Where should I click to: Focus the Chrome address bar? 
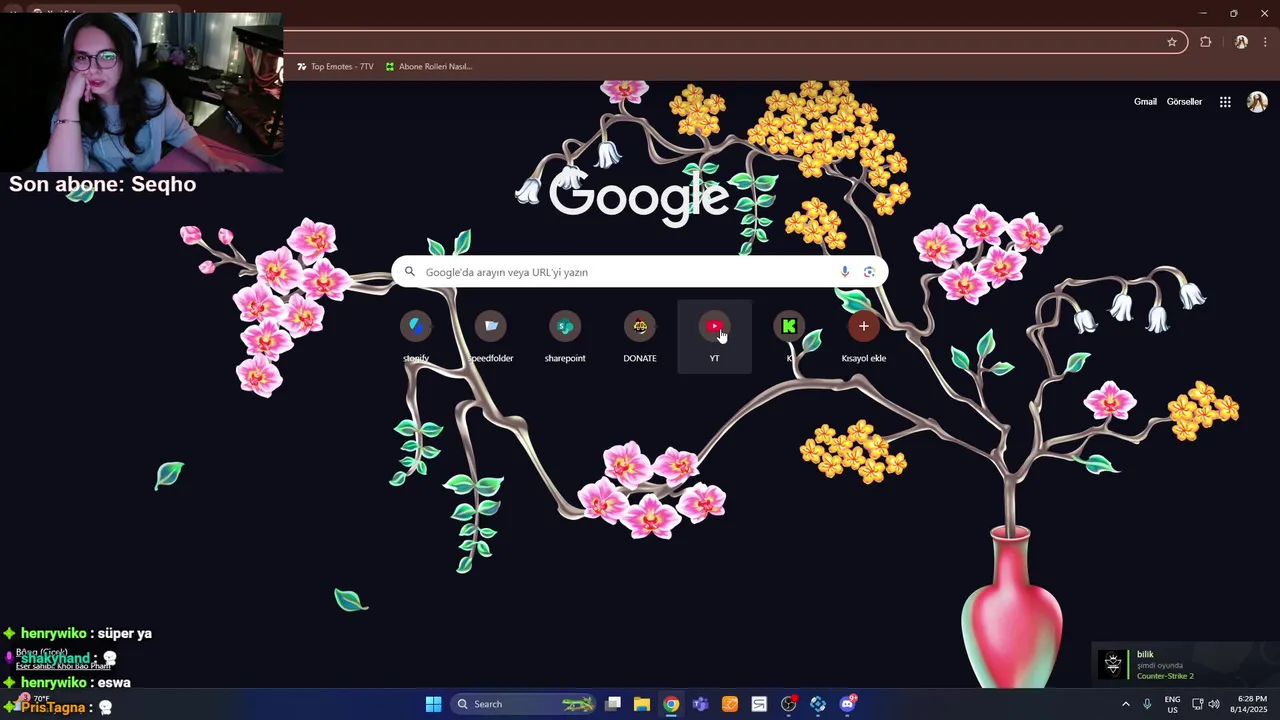pos(720,42)
